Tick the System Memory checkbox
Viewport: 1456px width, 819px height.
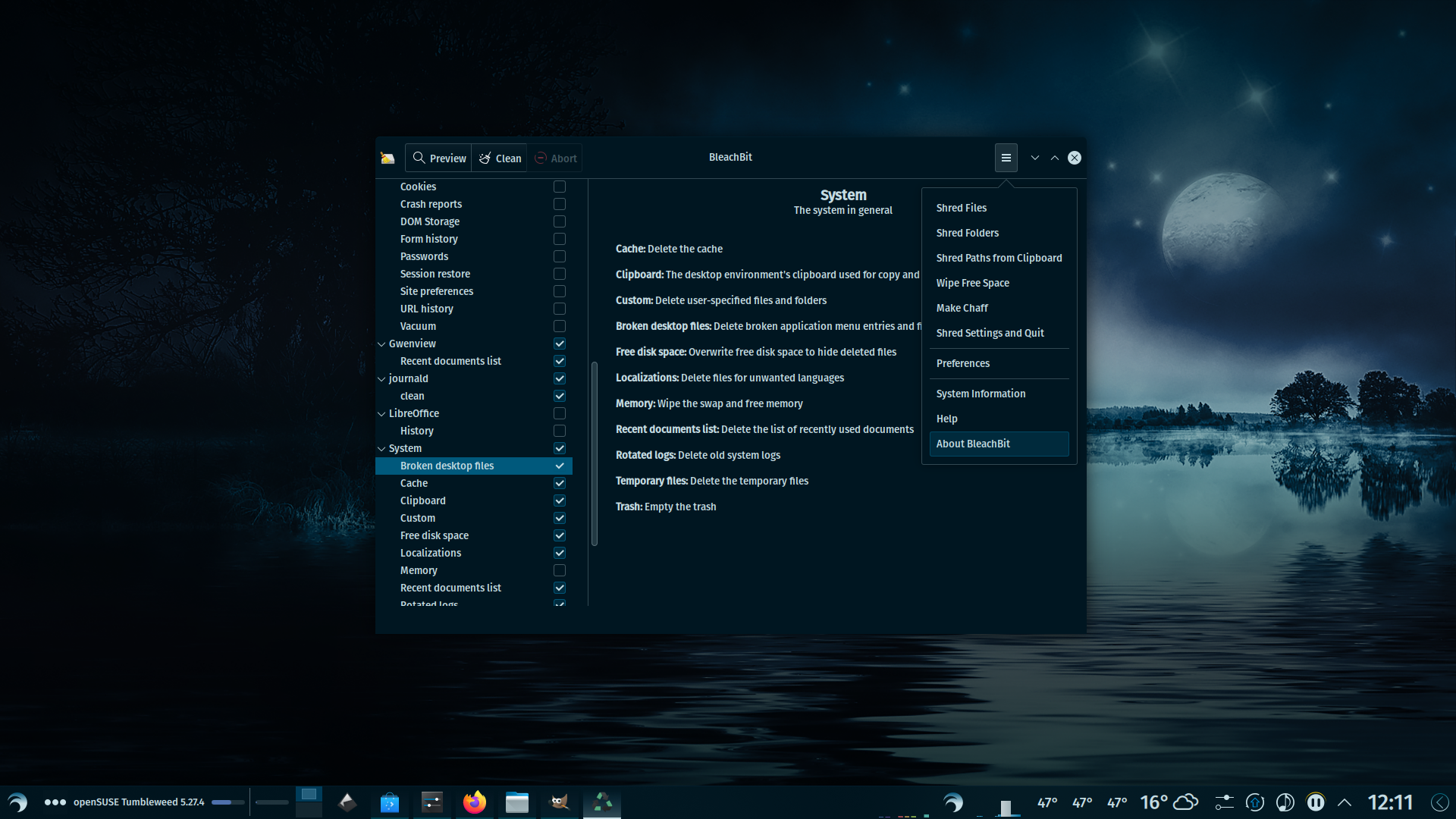tap(560, 570)
